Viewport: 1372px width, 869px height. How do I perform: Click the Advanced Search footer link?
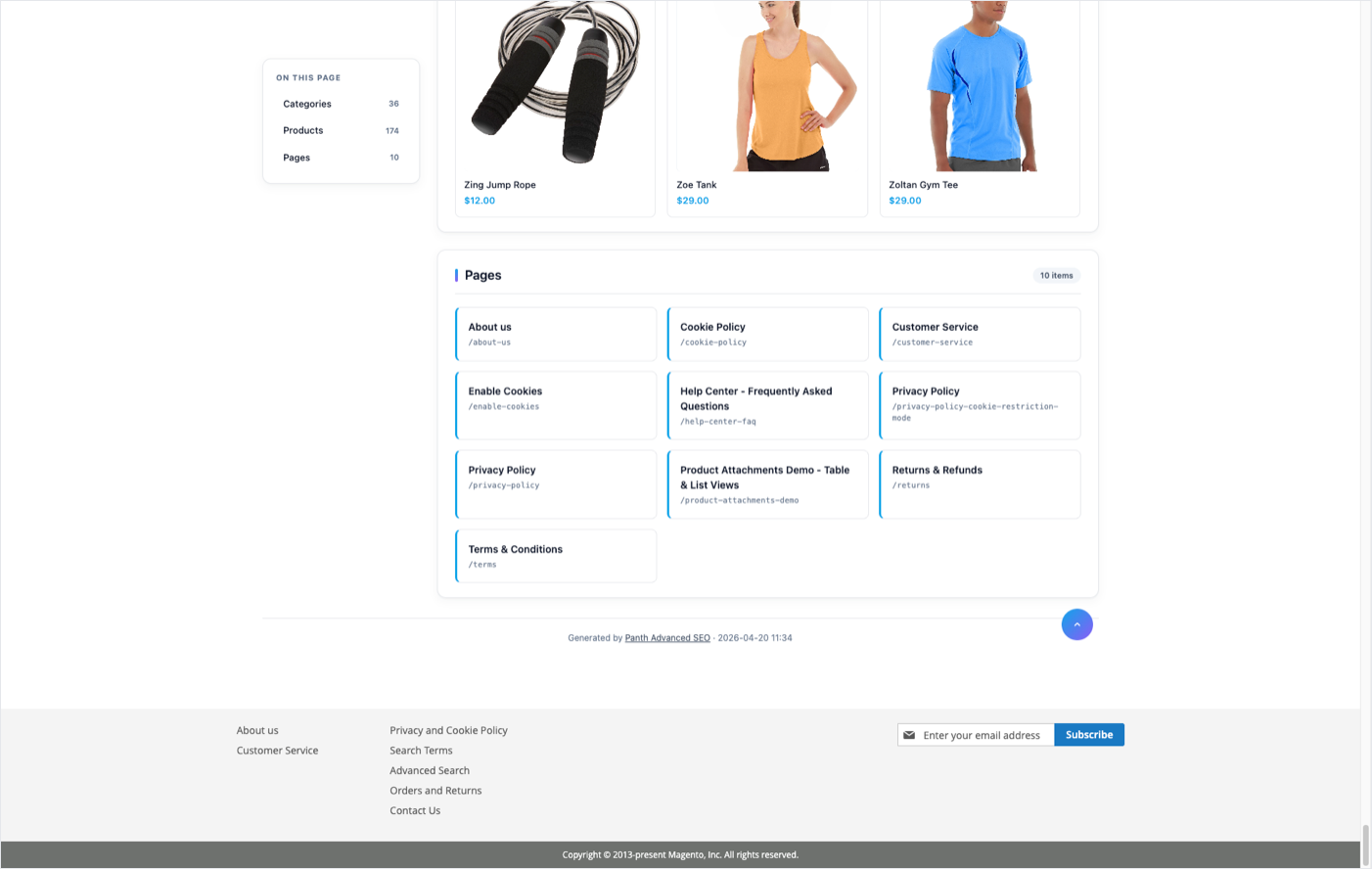(430, 770)
